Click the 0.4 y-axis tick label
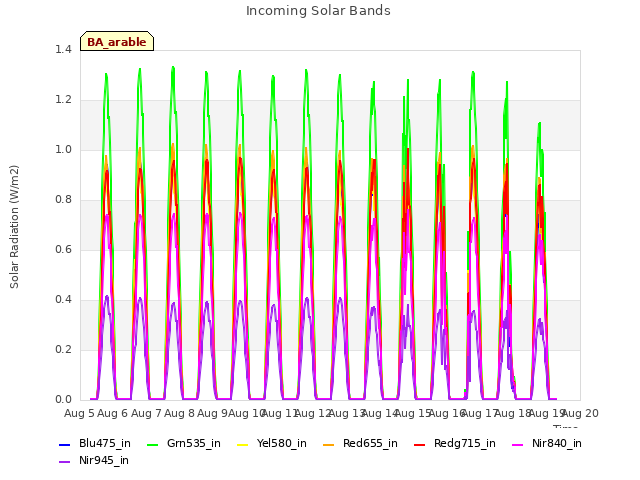Viewport: 640px width, 480px height. click(63, 300)
